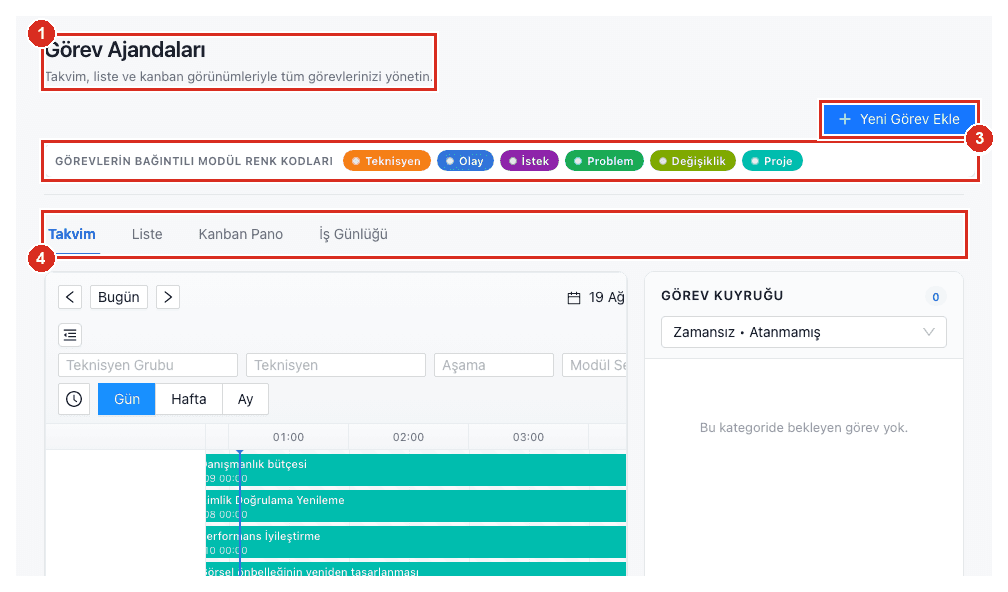Jump to today with Bugün button
The width and height of the screenshot is (1008, 592).
point(119,297)
